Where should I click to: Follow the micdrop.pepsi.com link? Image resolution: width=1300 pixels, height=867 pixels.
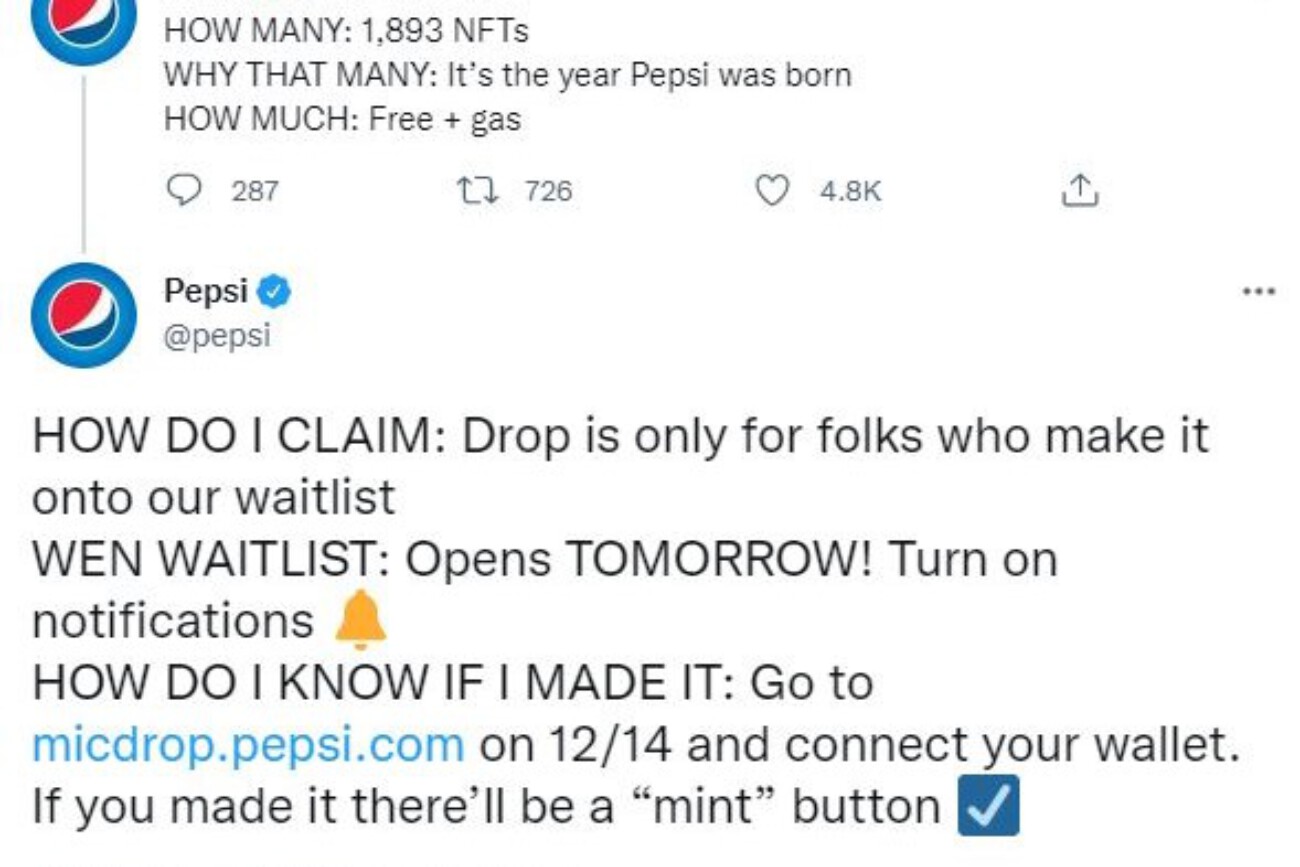point(248,745)
